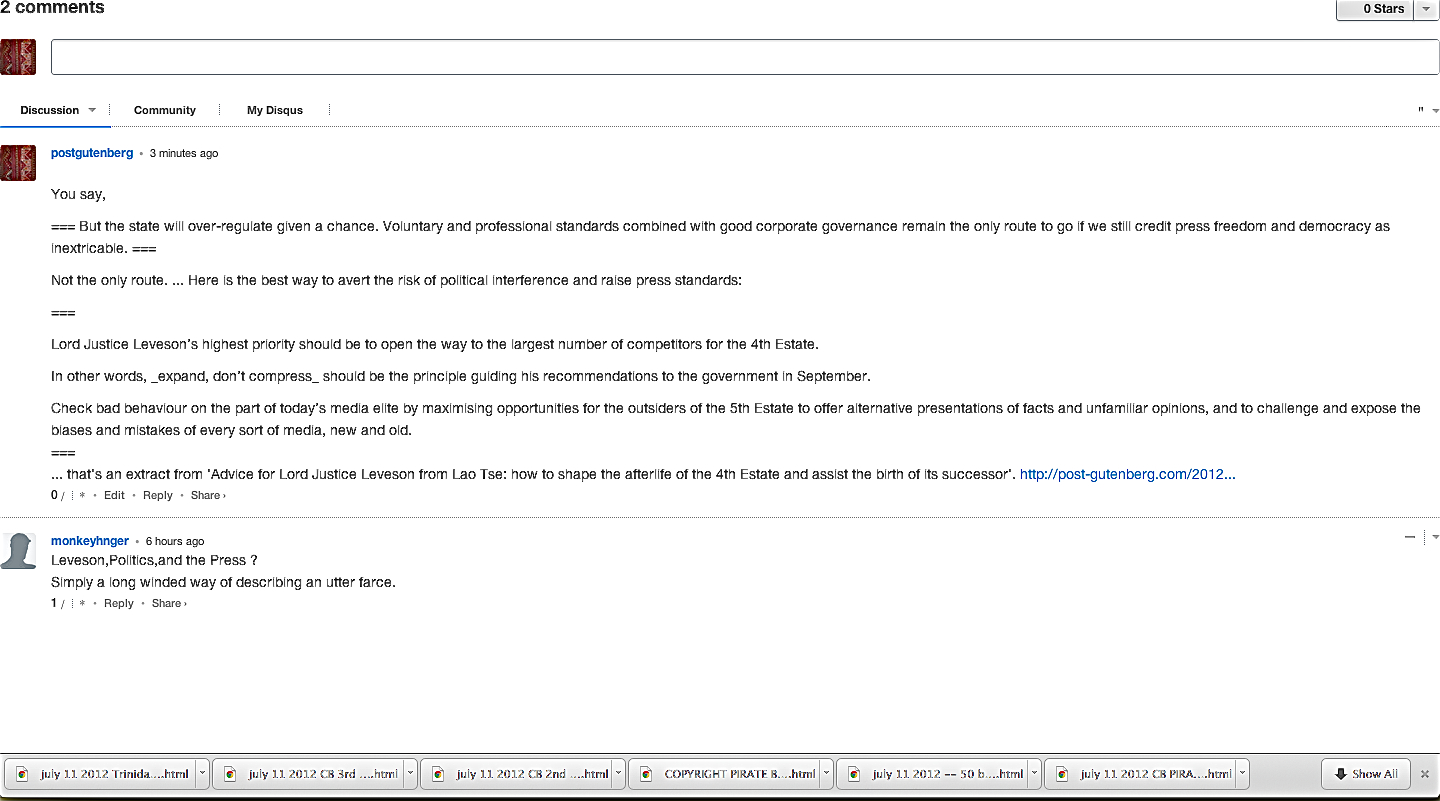
Task: Expand the 0 Stars dropdown arrow
Action: (x=1426, y=9)
